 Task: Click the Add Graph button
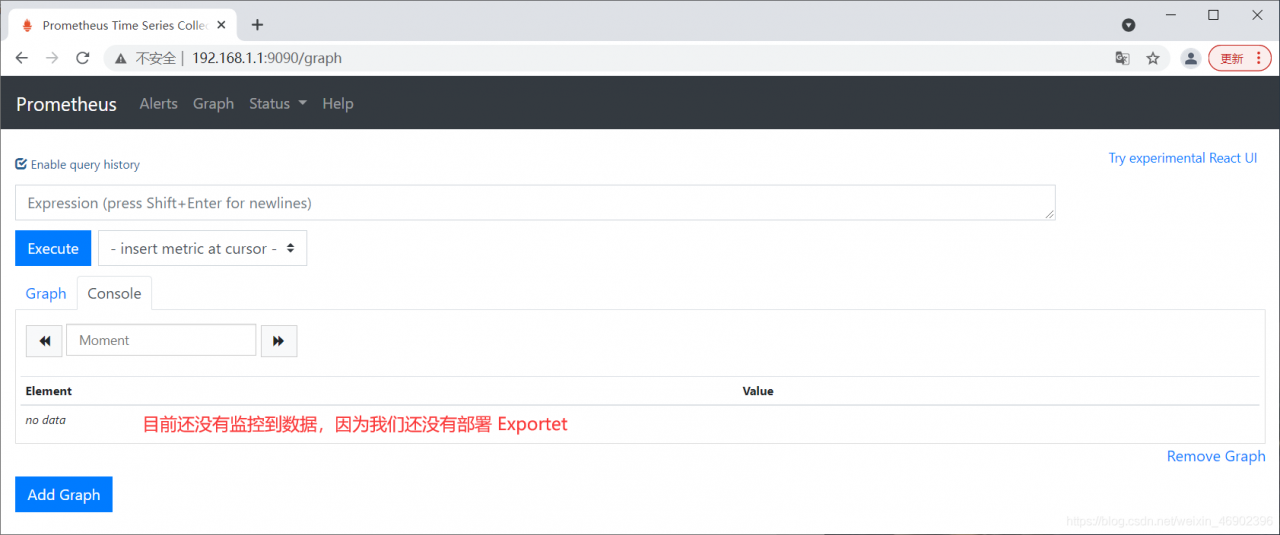tap(64, 494)
